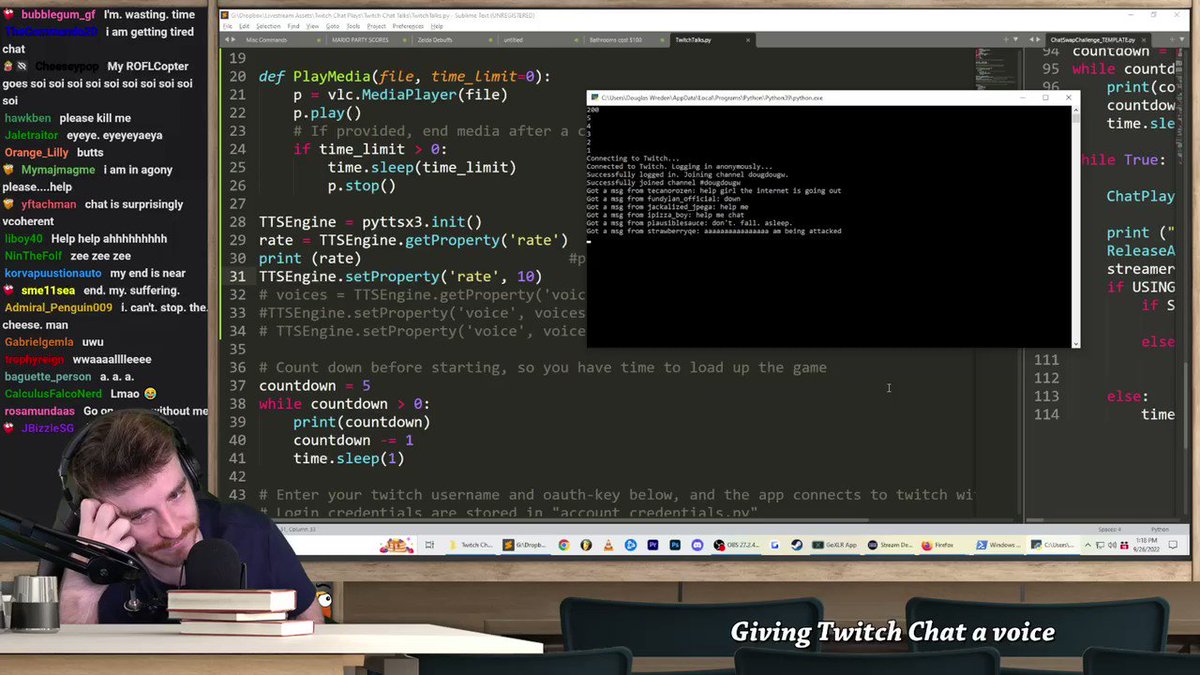Viewport: 1200px width, 675px height.
Task: Open the Sublime Text taskbar item
Action: (x=525, y=545)
